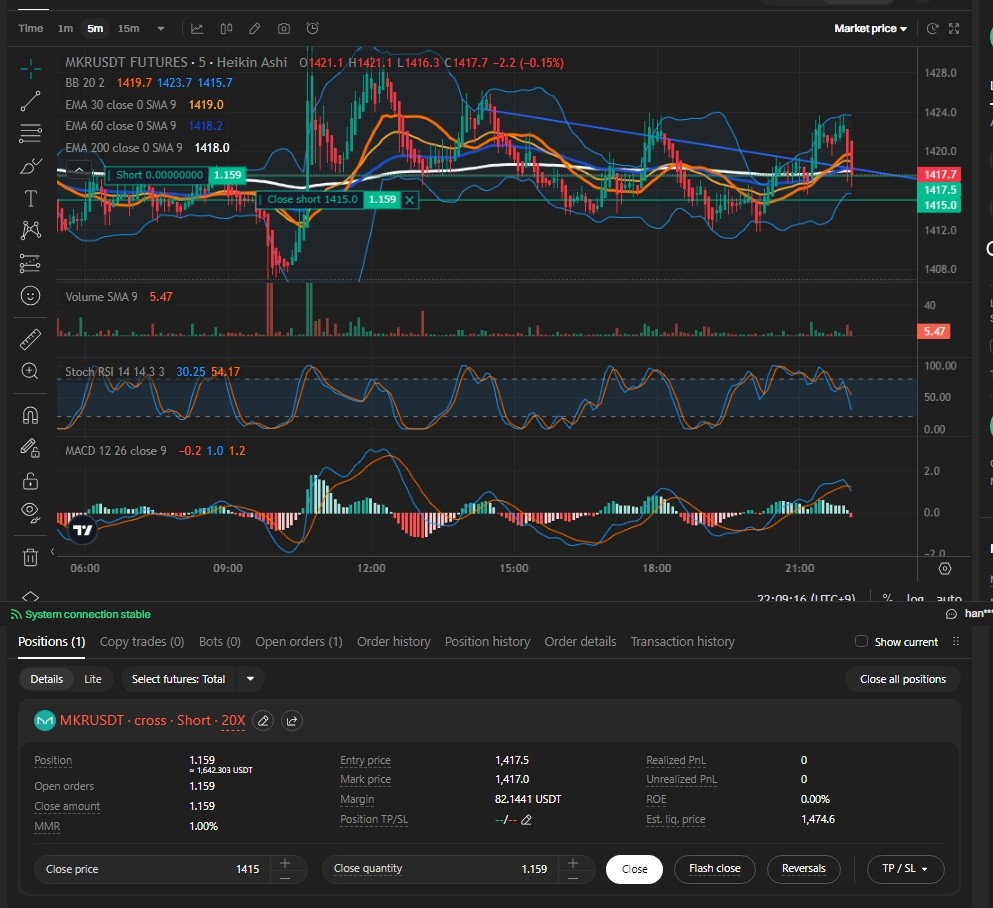Collapse the indicator legend chevron
The image size is (993, 908).
coord(79,170)
